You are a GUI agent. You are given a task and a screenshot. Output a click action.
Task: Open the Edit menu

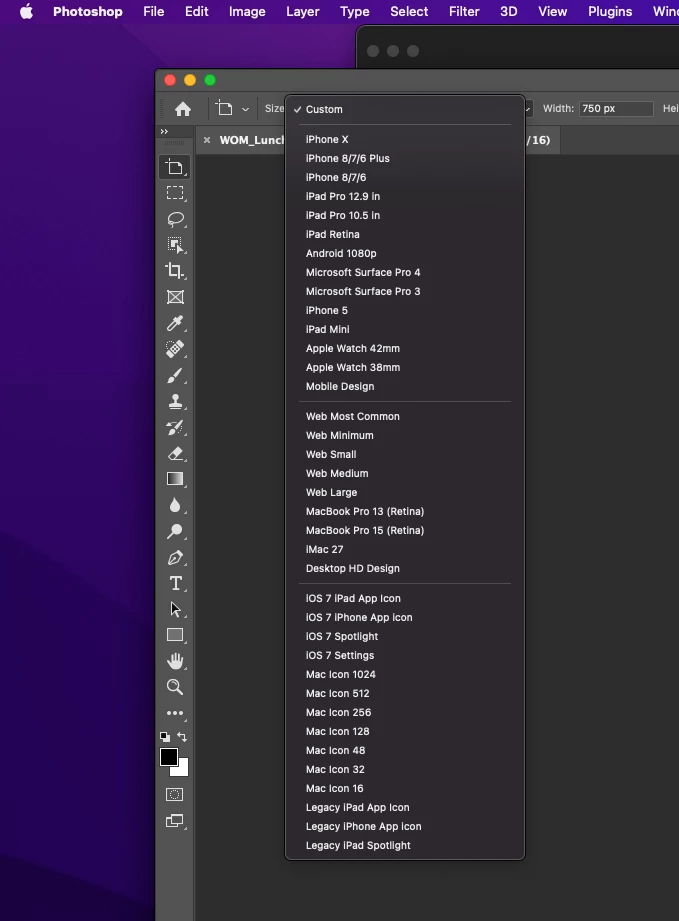tap(196, 12)
